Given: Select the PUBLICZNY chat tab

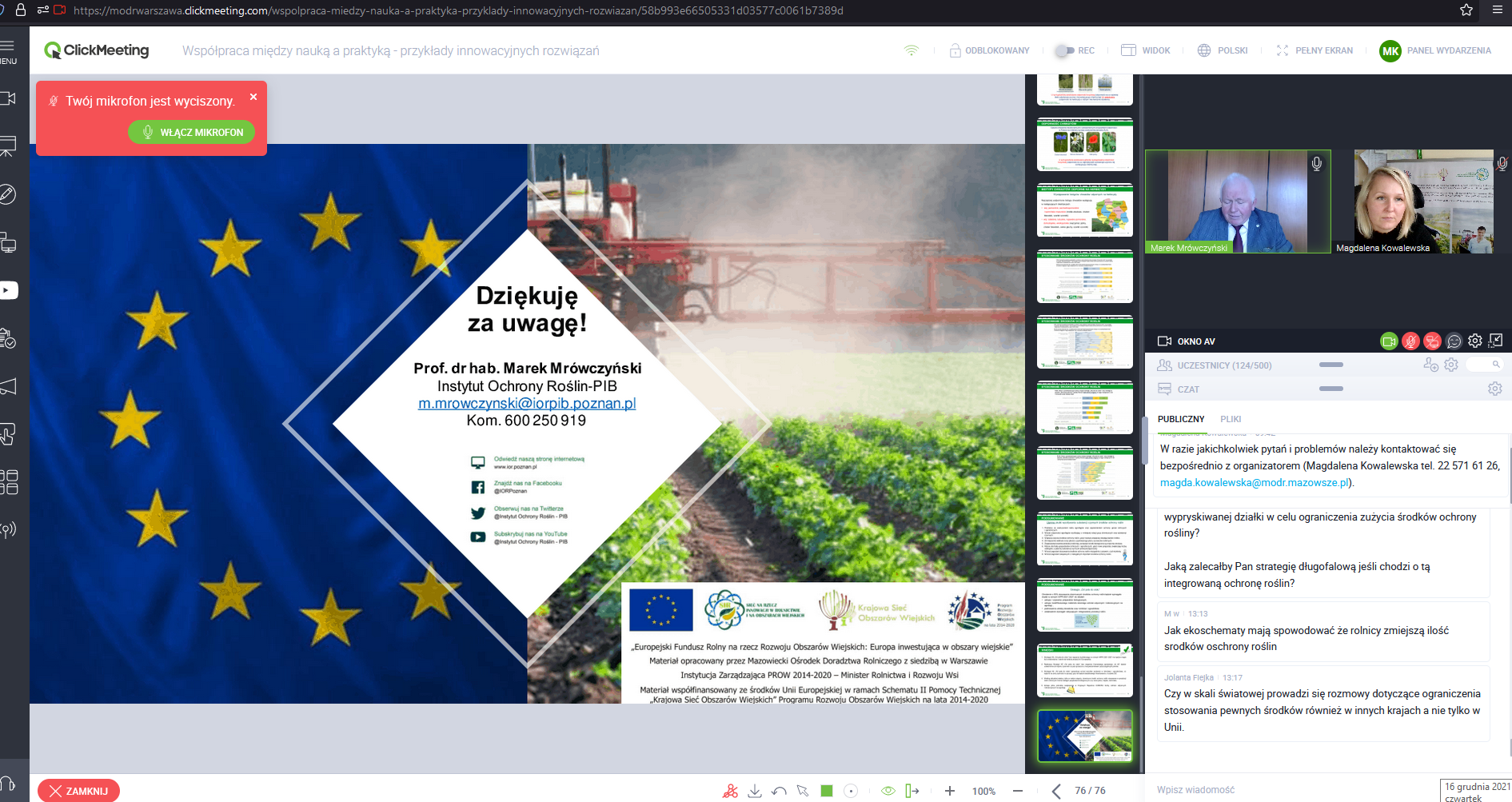Looking at the screenshot, I should click(x=1180, y=419).
